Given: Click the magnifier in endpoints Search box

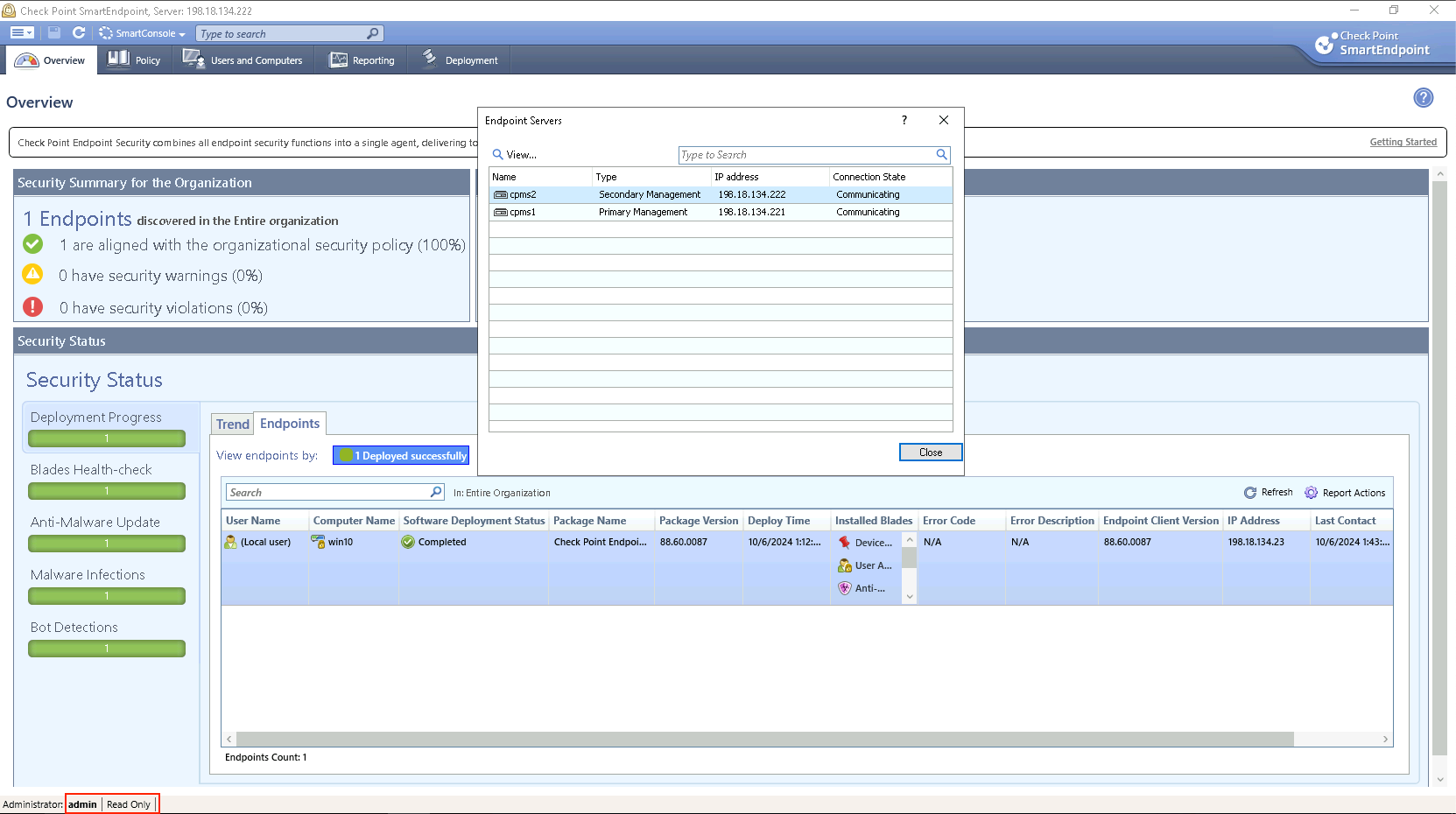Looking at the screenshot, I should (435, 492).
